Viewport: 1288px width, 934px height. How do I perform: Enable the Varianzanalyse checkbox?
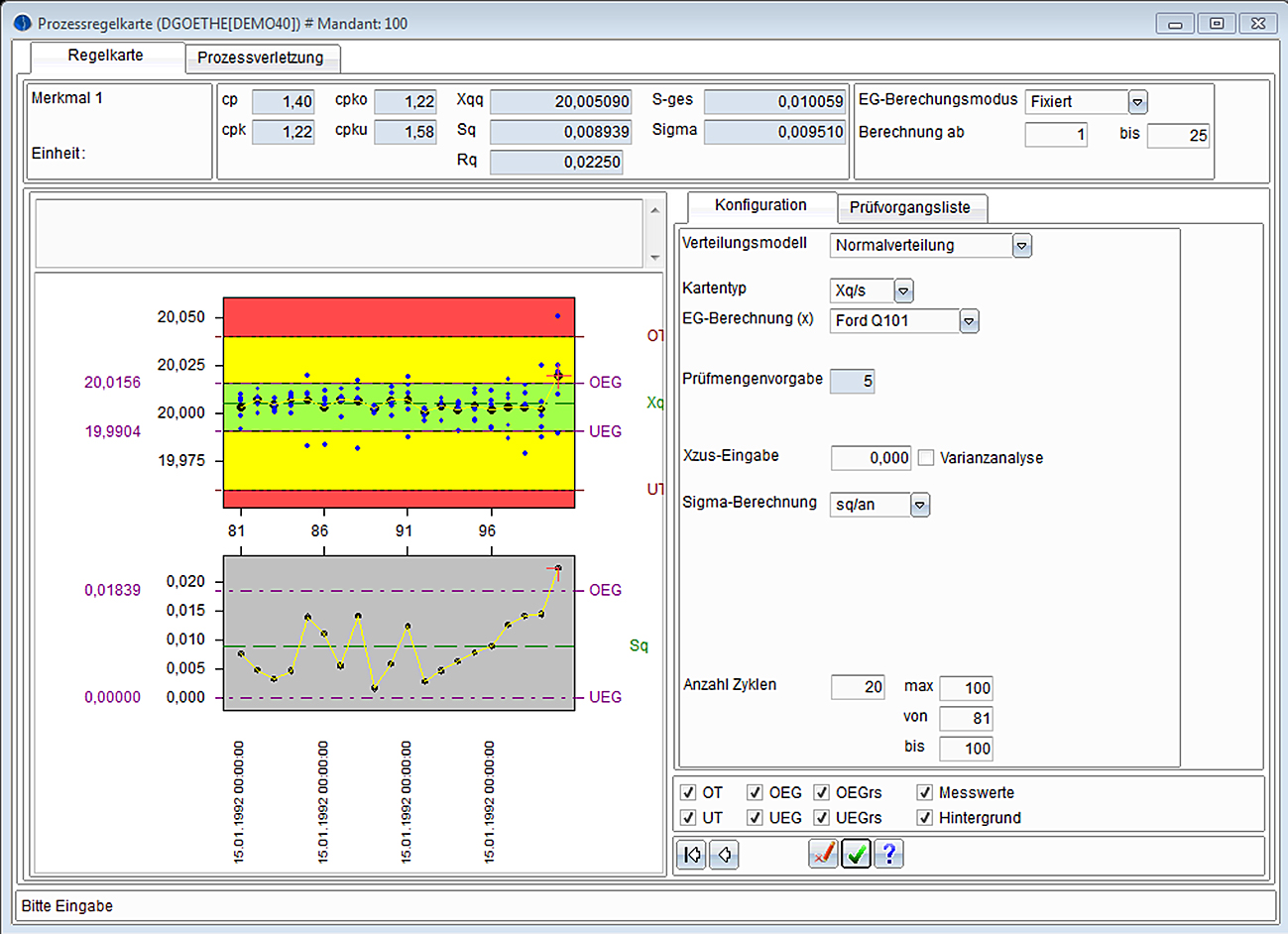(926, 458)
